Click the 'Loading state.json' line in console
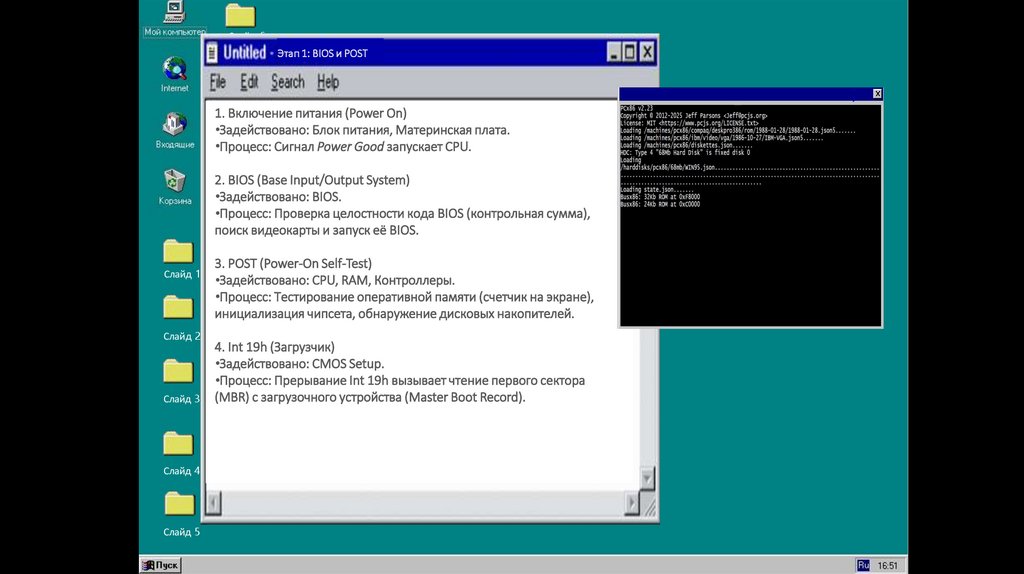This screenshot has width=1024, height=574. coord(656,189)
